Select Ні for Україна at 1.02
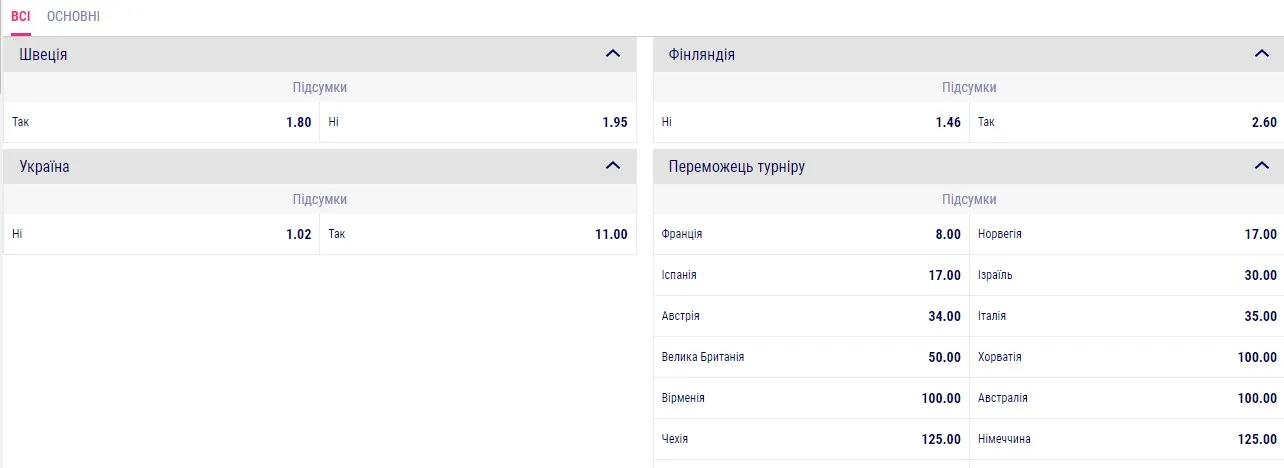 (x=162, y=235)
